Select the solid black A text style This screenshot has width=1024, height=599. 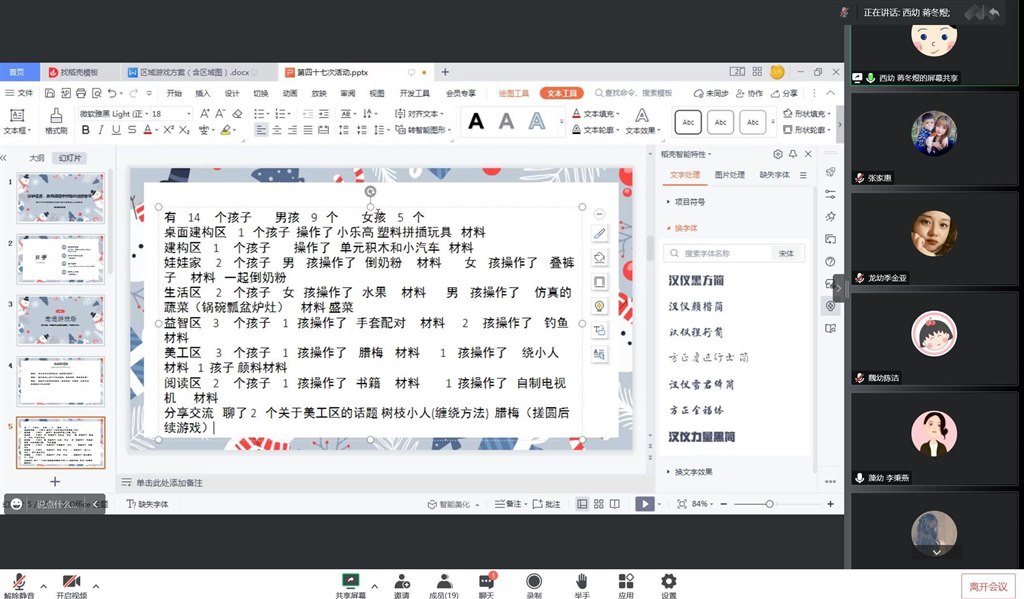pyautogui.click(x=476, y=121)
